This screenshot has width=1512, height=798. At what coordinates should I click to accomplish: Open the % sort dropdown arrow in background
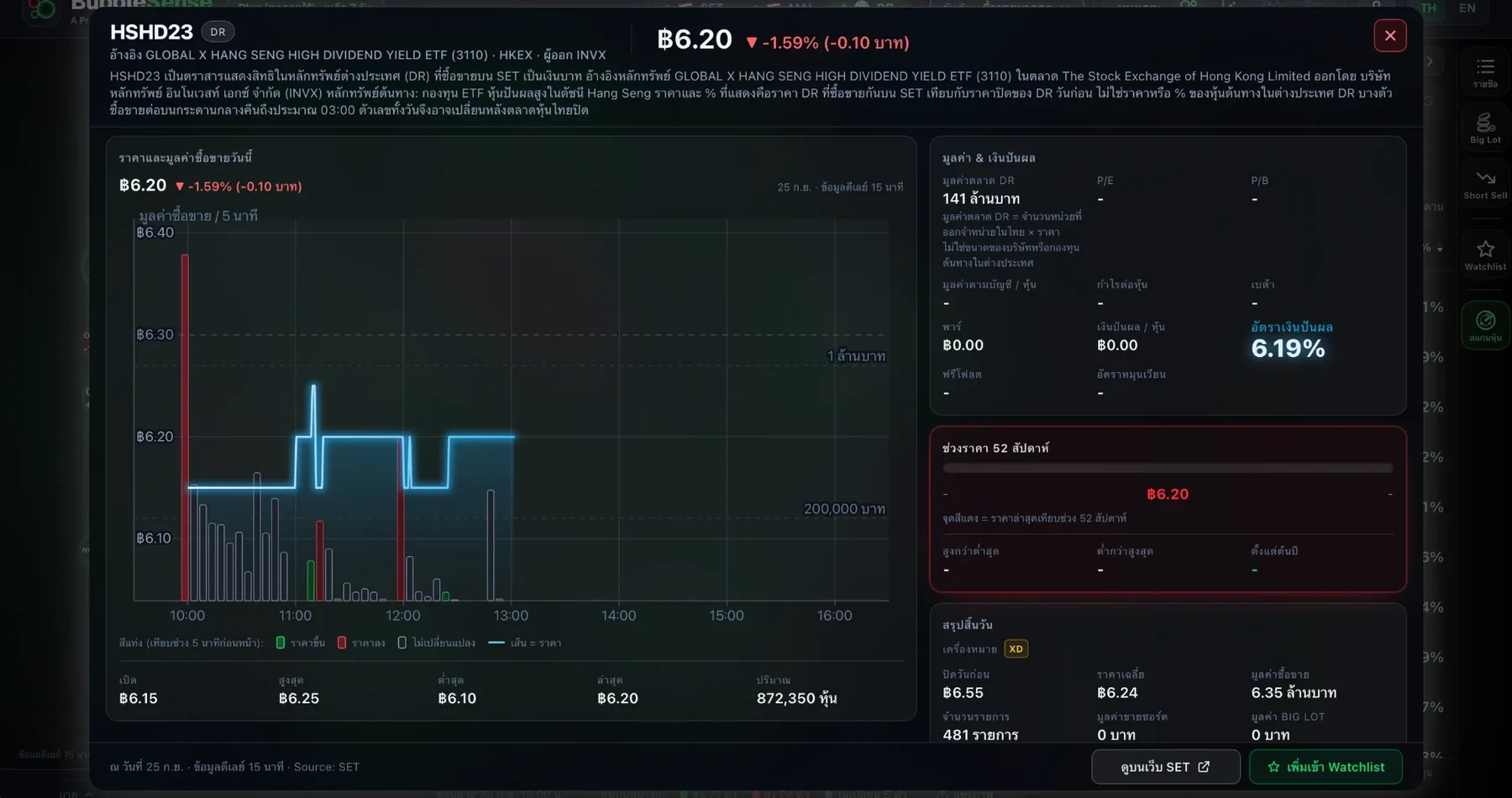coord(1440,249)
